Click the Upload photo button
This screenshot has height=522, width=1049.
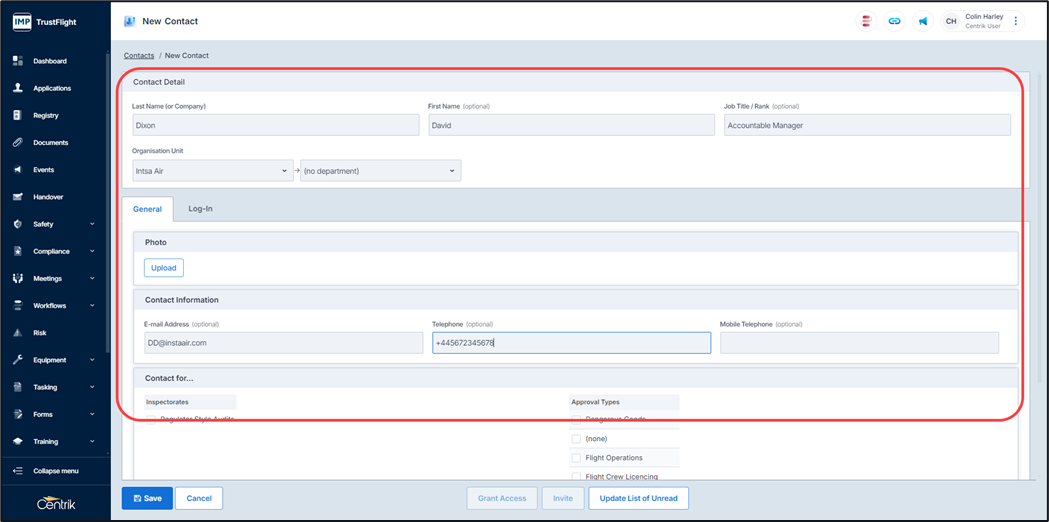[163, 268]
